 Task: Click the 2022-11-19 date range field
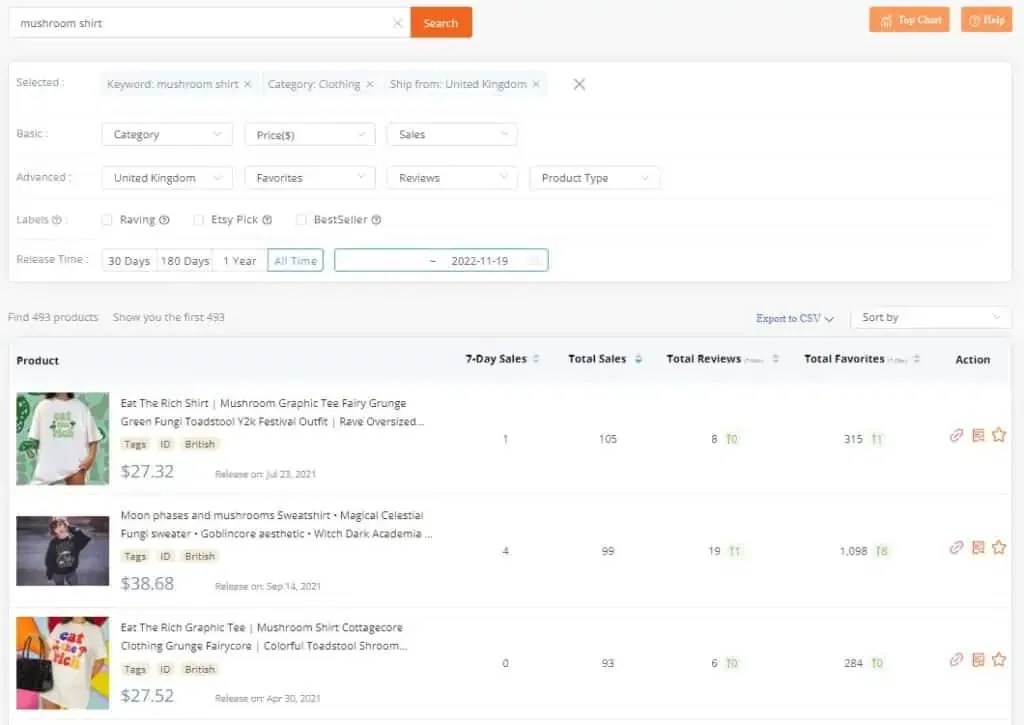point(482,259)
